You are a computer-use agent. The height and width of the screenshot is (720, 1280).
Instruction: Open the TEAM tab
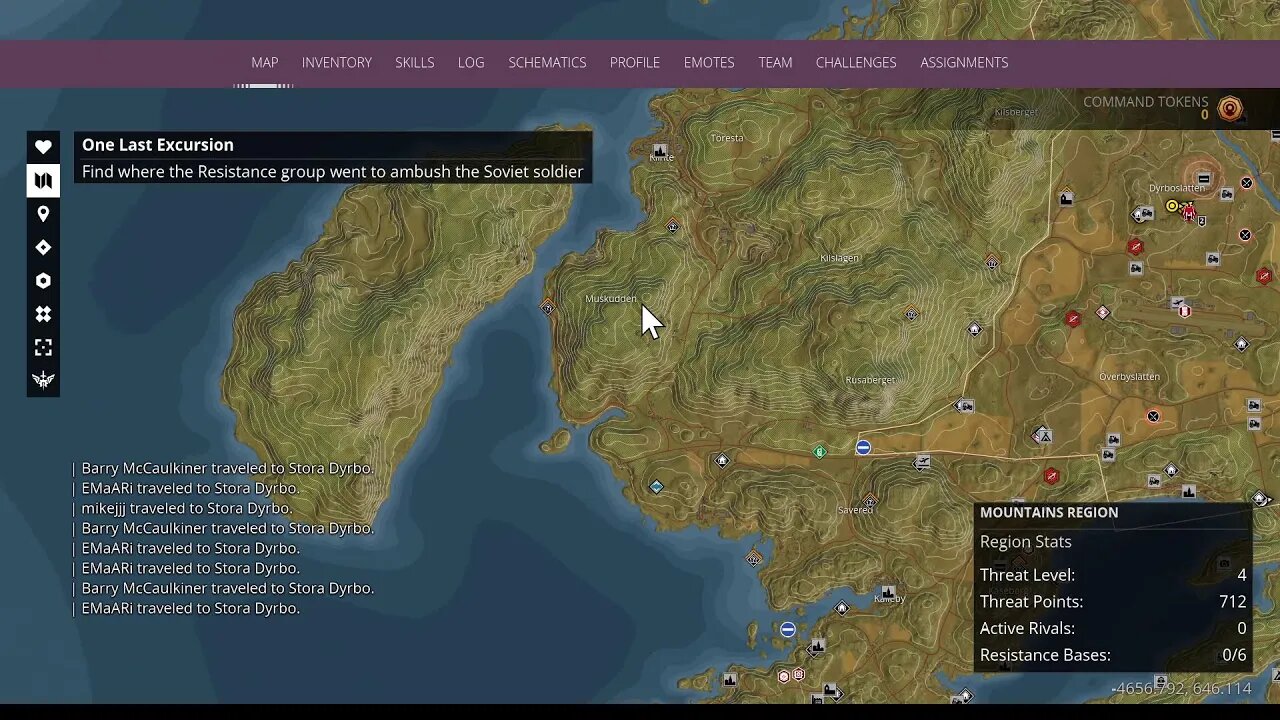coord(775,62)
